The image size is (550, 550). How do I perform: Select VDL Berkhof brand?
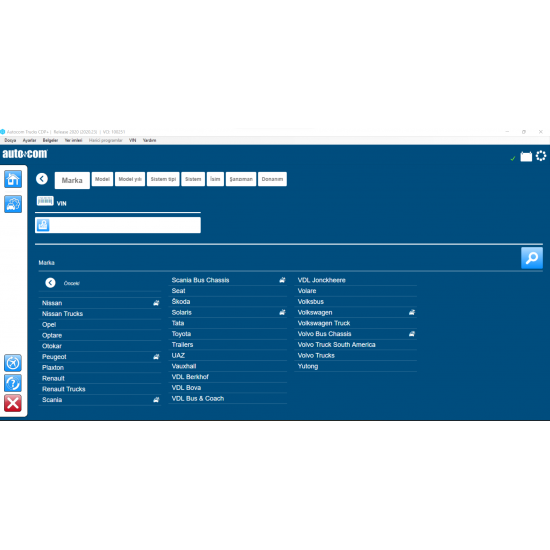pyautogui.click(x=228, y=377)
